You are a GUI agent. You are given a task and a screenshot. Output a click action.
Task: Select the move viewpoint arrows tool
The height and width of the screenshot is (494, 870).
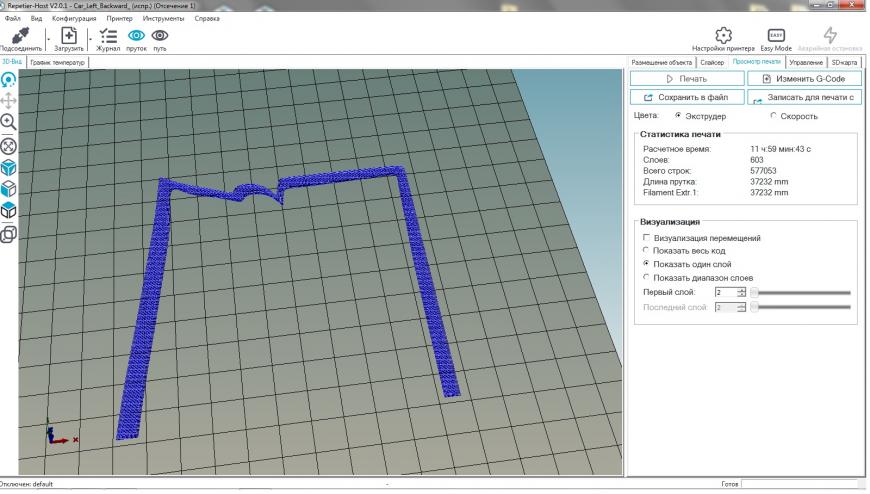click(9, 100)
